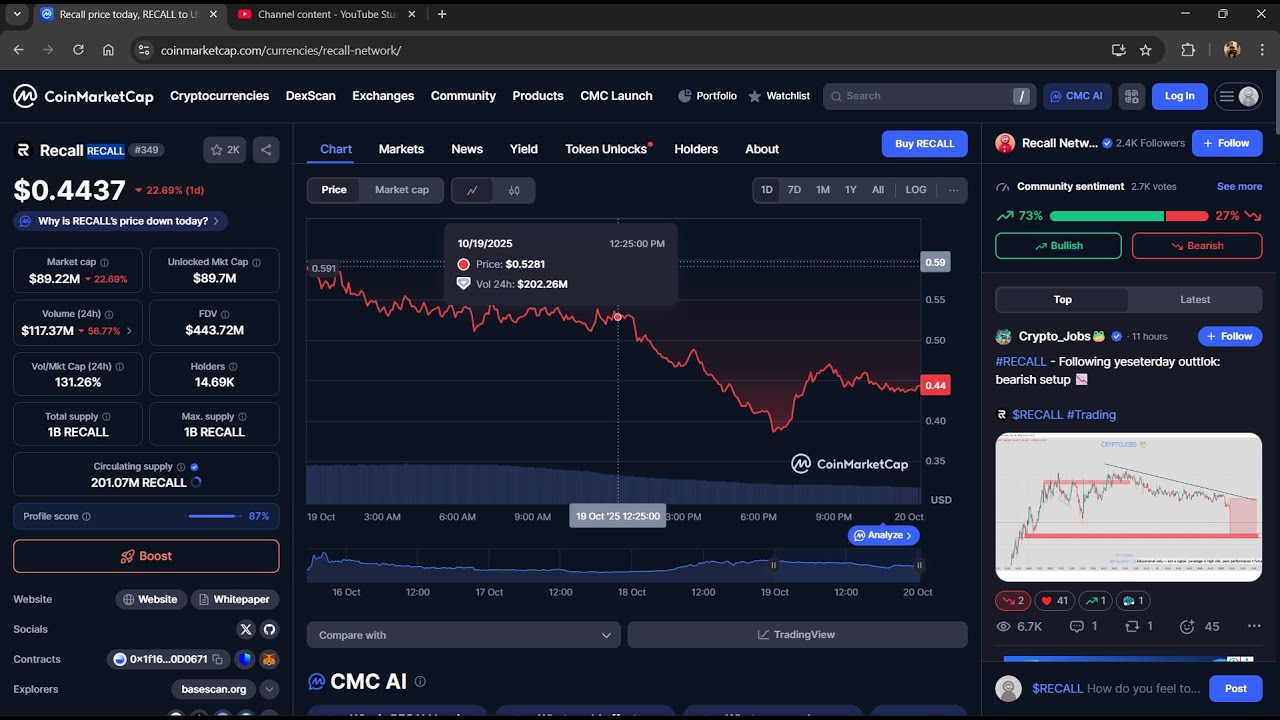The image size is (1280, 720).
Task: Open the Token Unlocks tab
Action: pos(608,149)
